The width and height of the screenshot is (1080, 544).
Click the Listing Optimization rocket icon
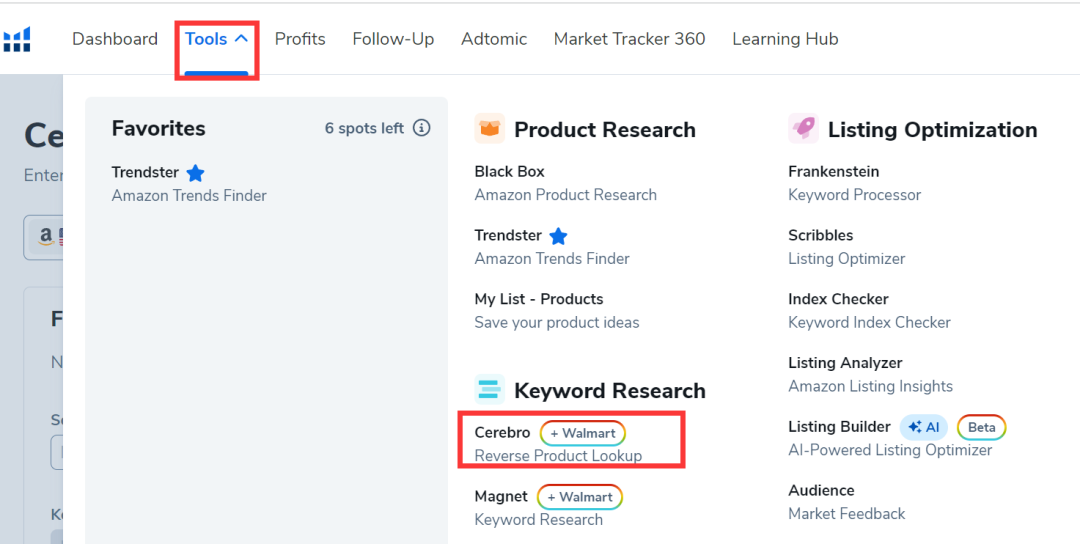(x=803, y=129)
